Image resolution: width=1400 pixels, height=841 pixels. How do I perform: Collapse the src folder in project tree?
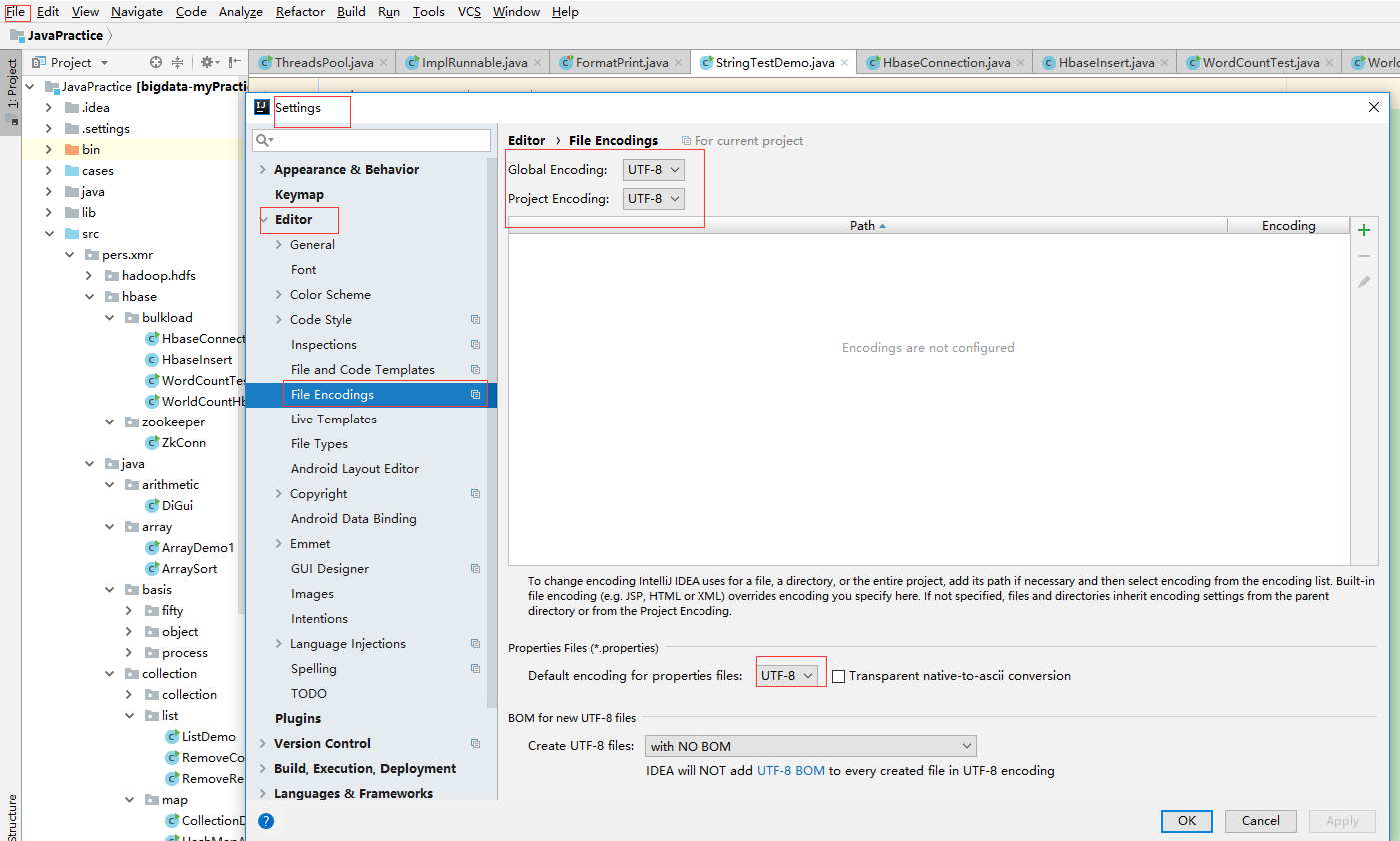(x=49, y=234)
